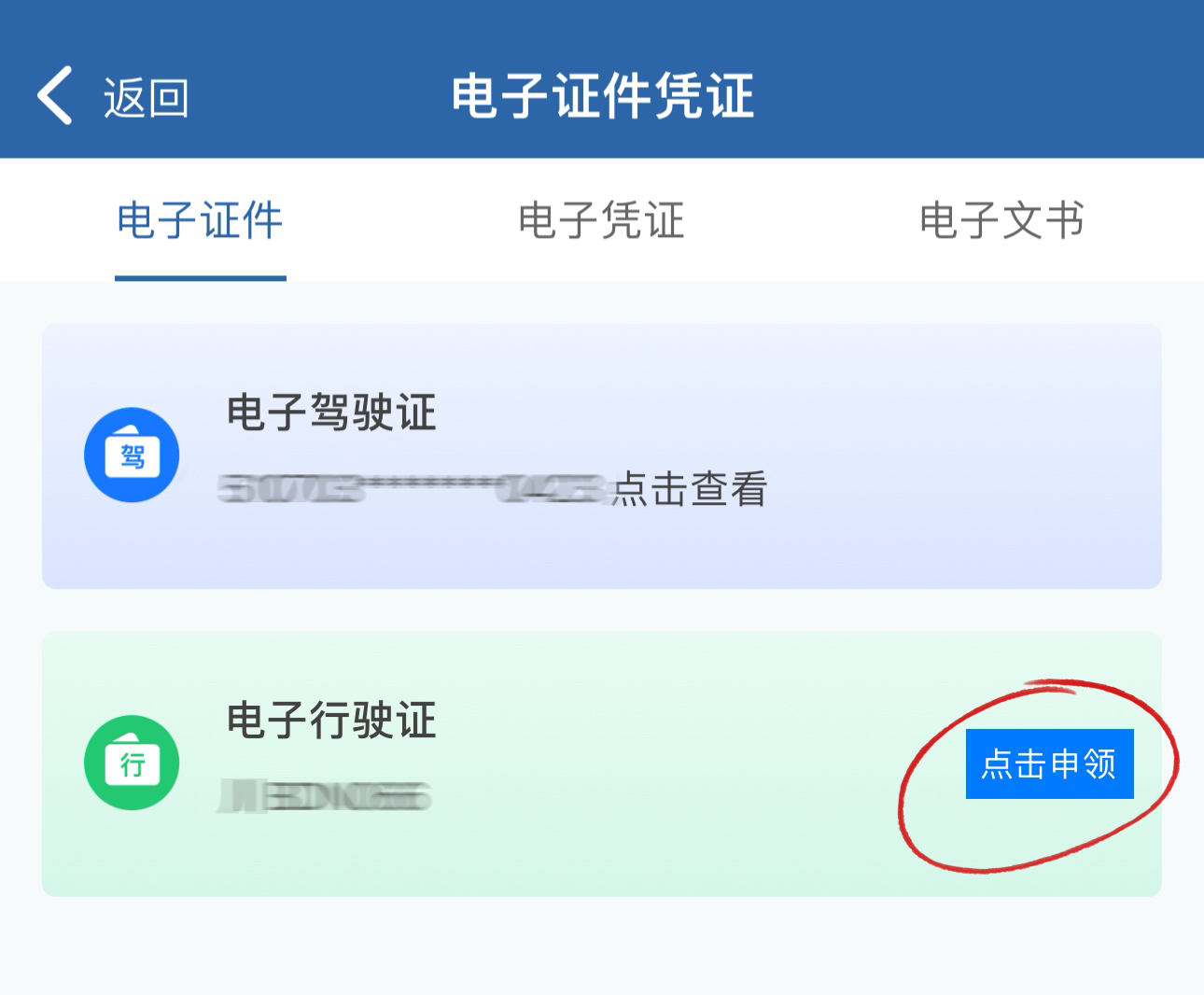The image size is (1204, 995).
Task: Click the blue 驾 driver license icon
Action: pyautogui.click(x=132, y=455)
